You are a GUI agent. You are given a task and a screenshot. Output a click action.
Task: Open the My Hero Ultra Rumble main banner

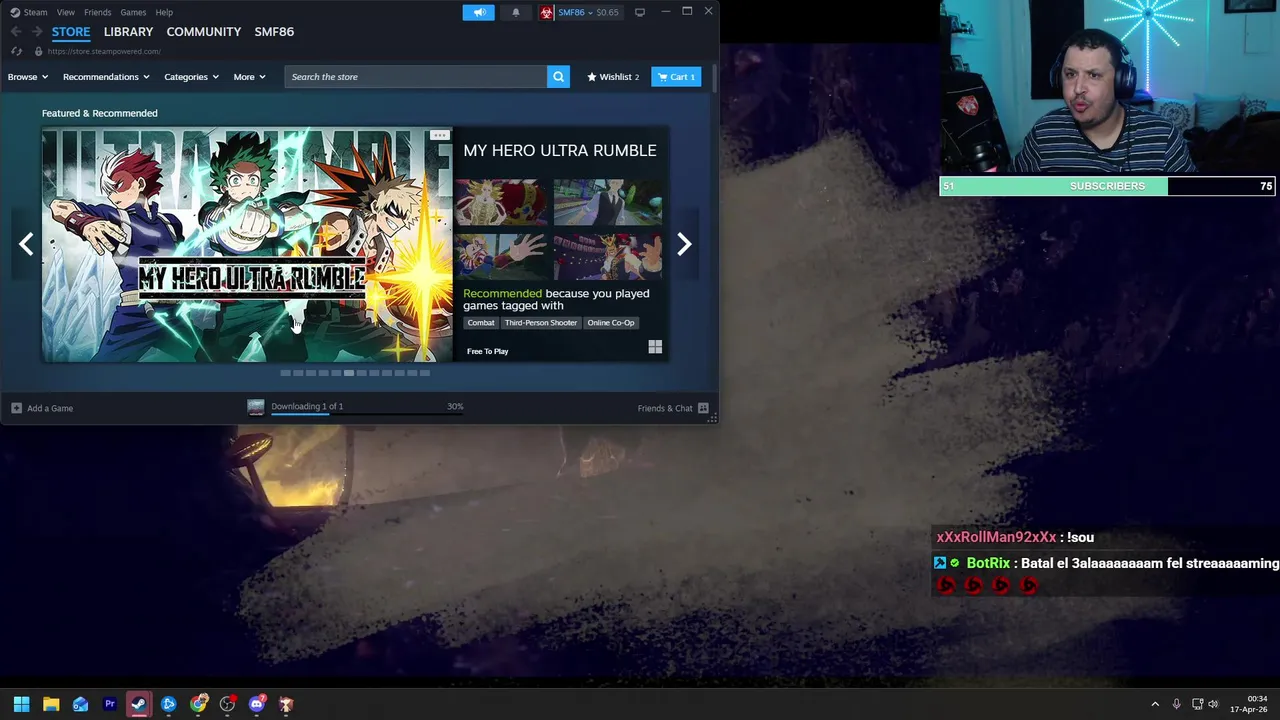pos(247,245)
